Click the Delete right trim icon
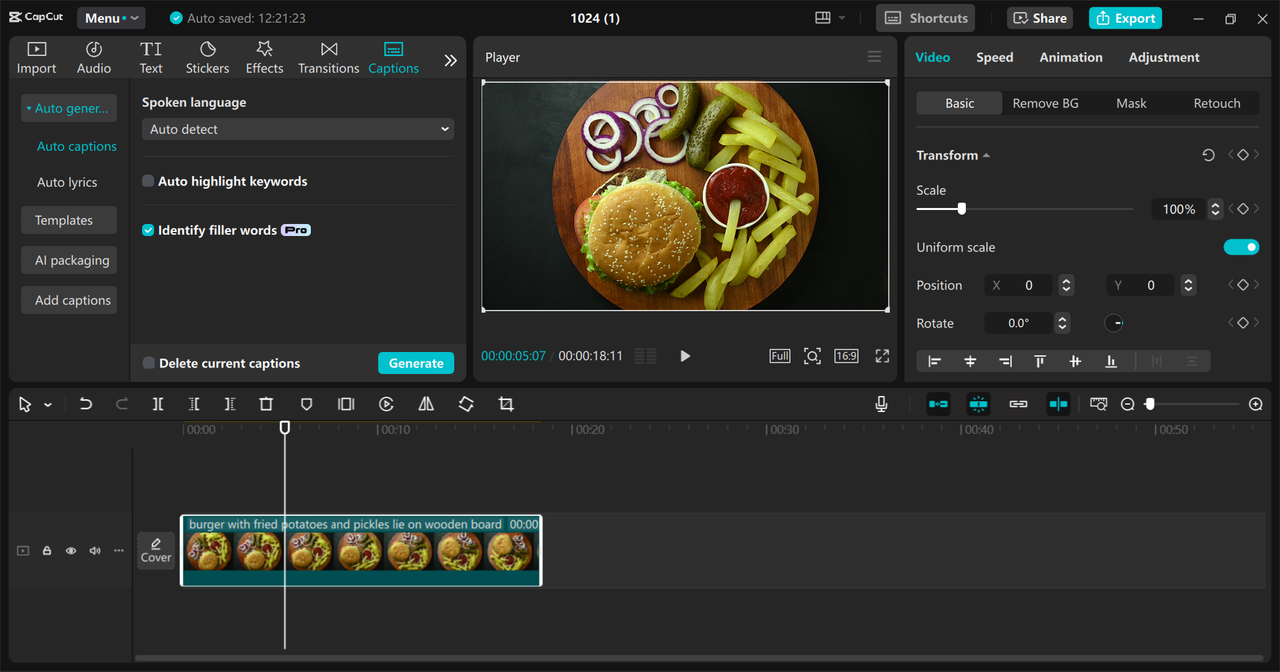The width and height of the screenshot is (1280, 672). [x=230, y=404]
